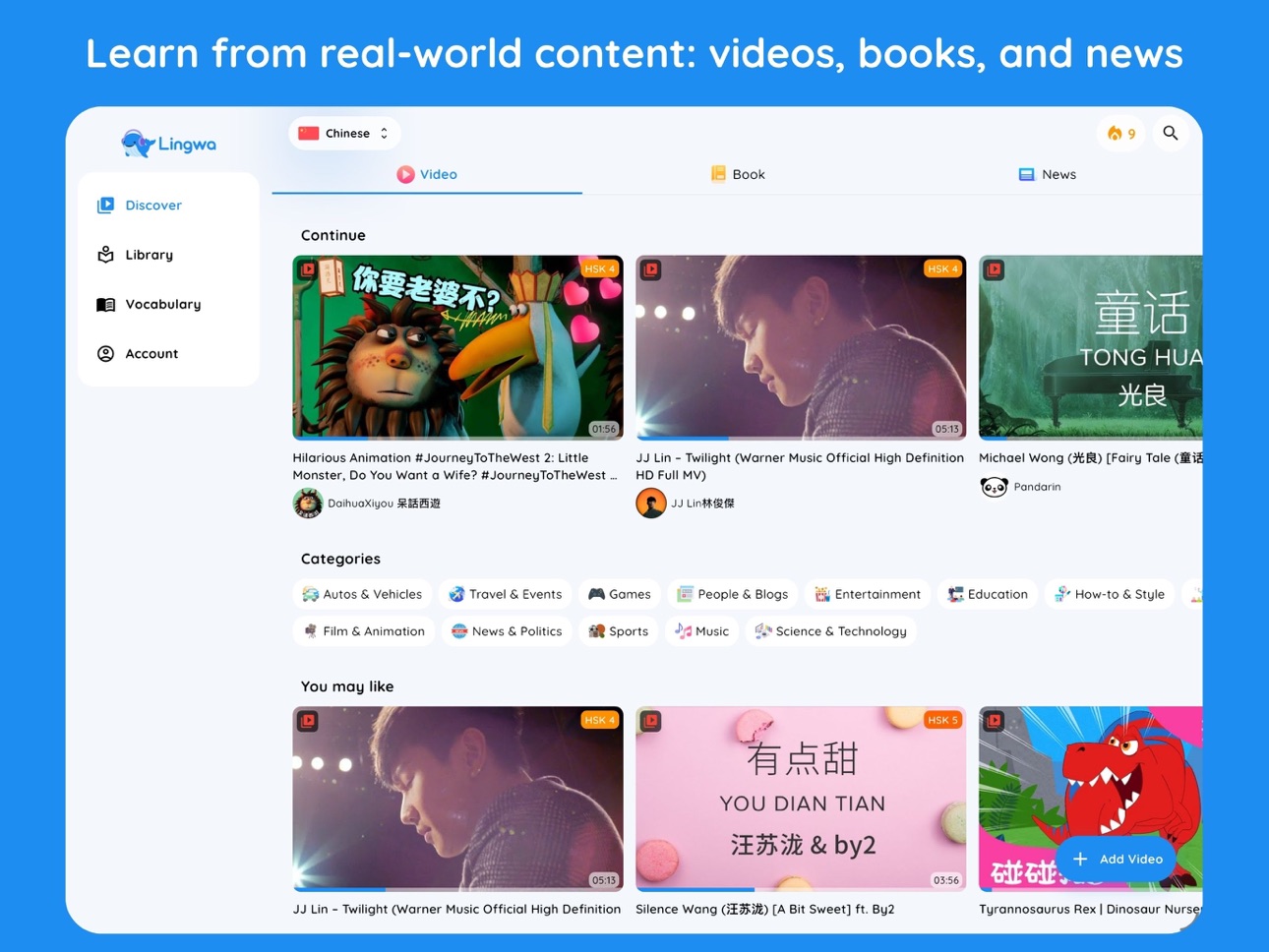Open the search magnifier icon
The height and width of the screenshot is (952, 1269).
click(x=1170, y=133)
